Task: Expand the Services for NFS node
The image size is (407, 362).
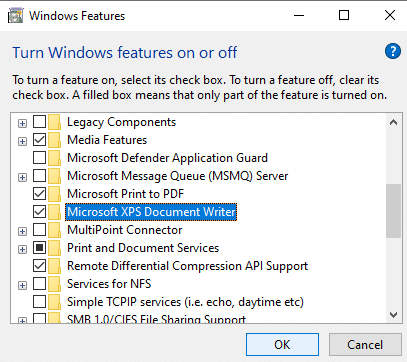Action: (22, 286)
